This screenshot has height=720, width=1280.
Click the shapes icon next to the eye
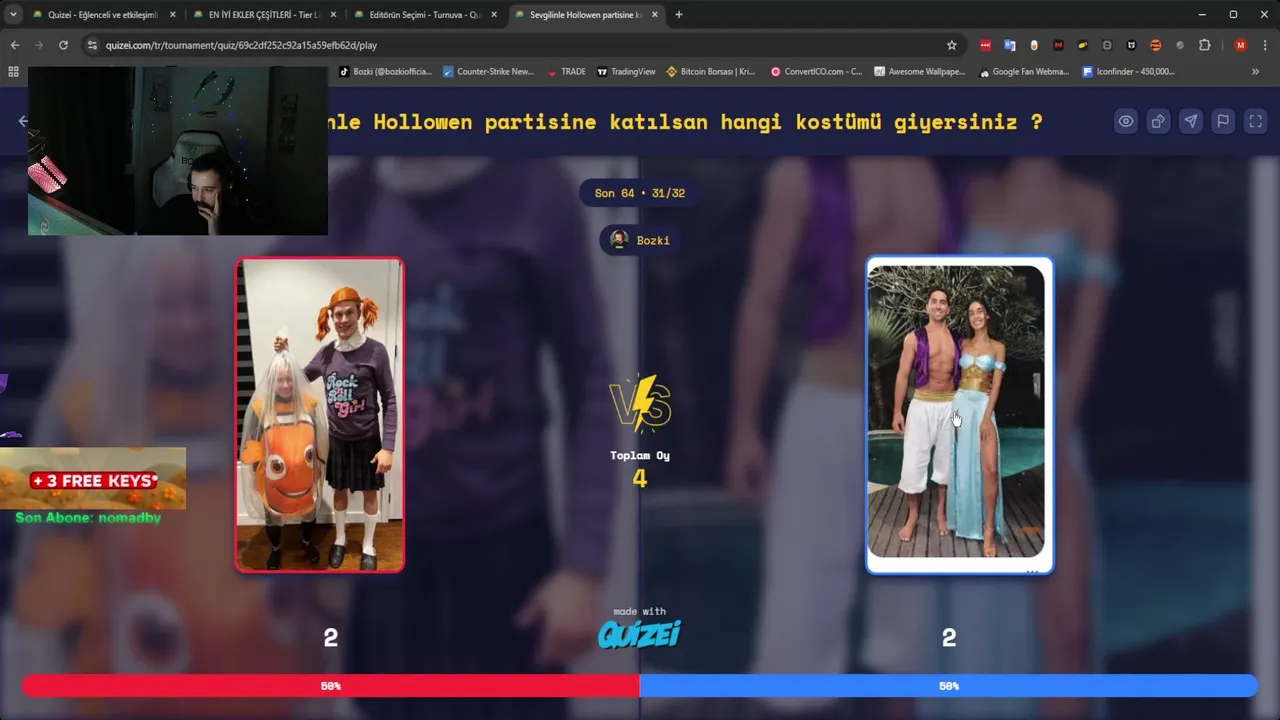(1158, 121)
